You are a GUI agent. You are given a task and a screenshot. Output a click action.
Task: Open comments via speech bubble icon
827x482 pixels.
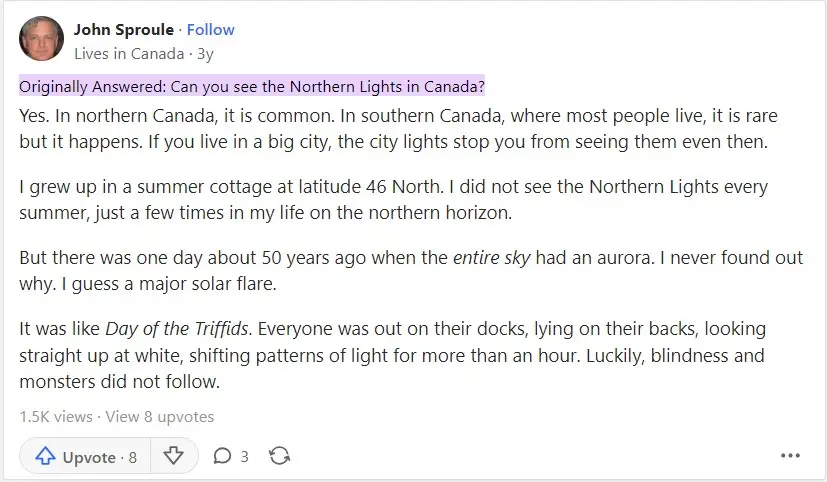222,456
